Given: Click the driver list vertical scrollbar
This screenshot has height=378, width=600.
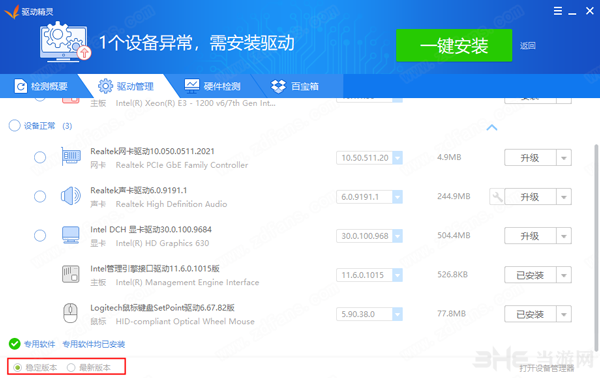Looking at the screenshot, I should click(596, 248).
